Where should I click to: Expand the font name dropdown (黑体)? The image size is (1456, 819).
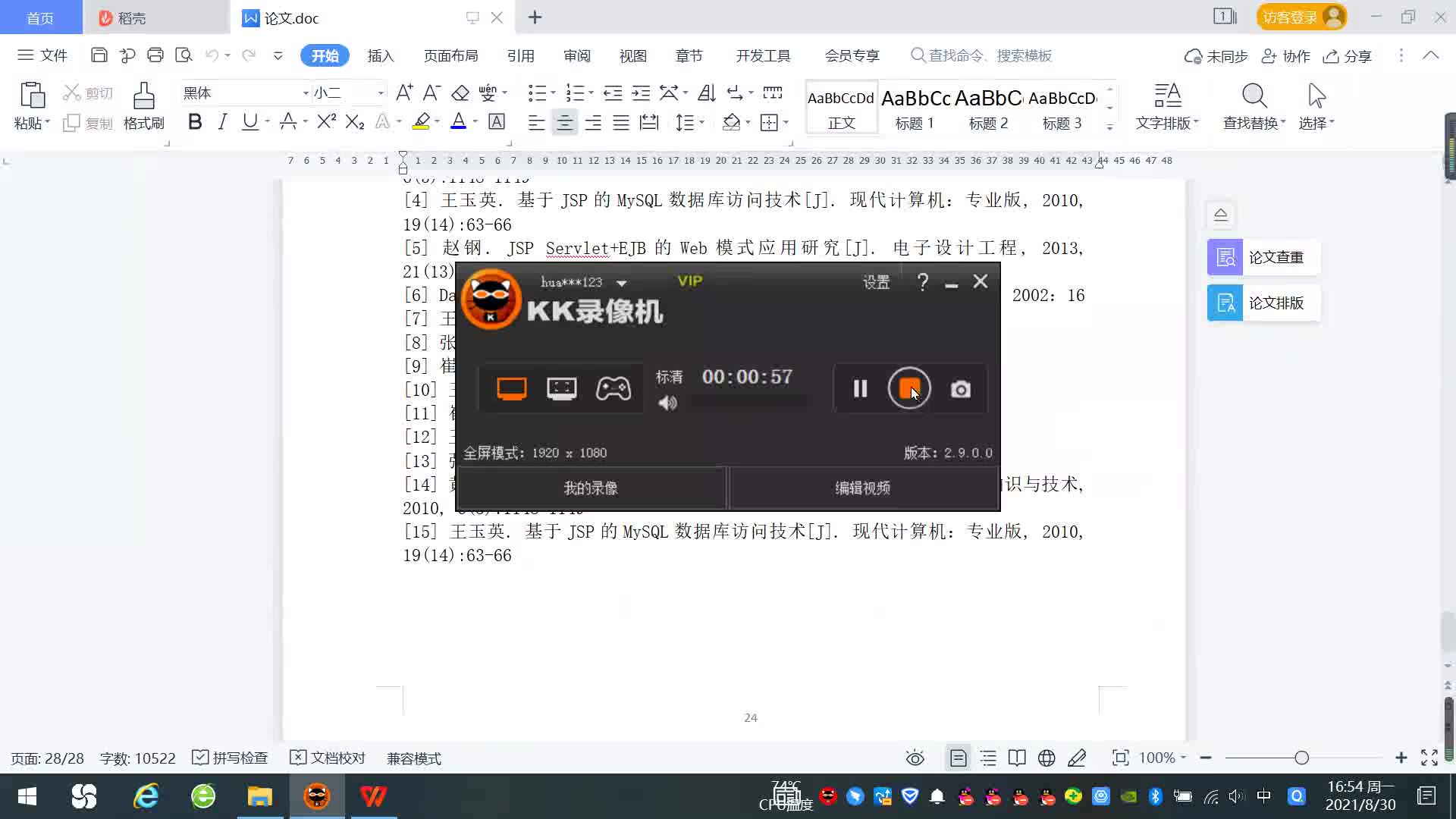306,93
